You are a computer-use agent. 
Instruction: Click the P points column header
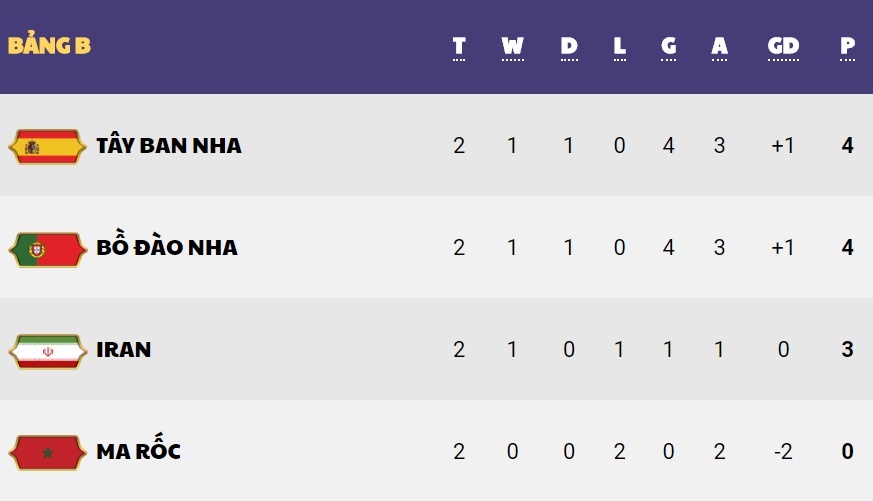pos(847,46)
